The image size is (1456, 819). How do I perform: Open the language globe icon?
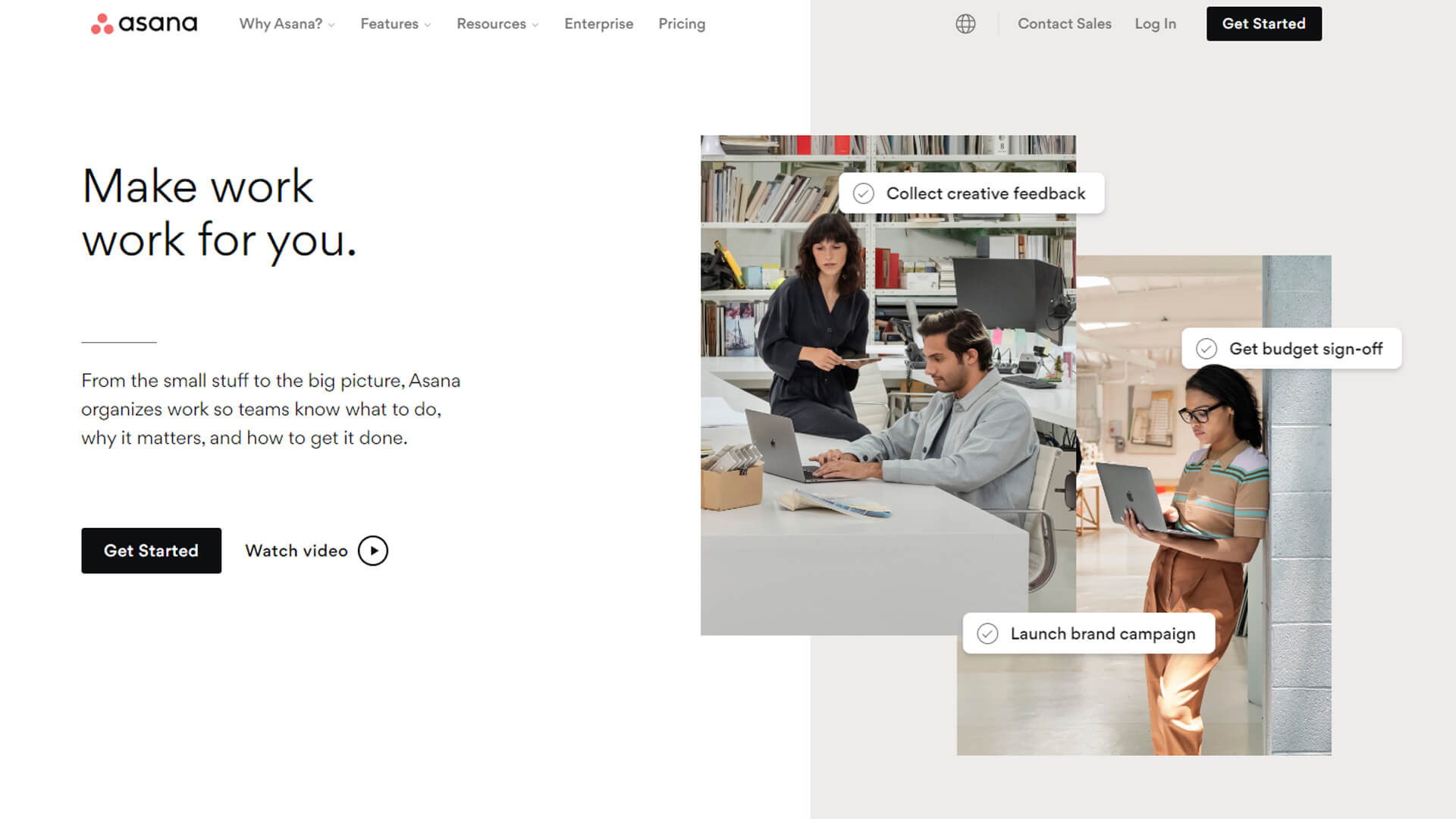[x=965, y=24]
